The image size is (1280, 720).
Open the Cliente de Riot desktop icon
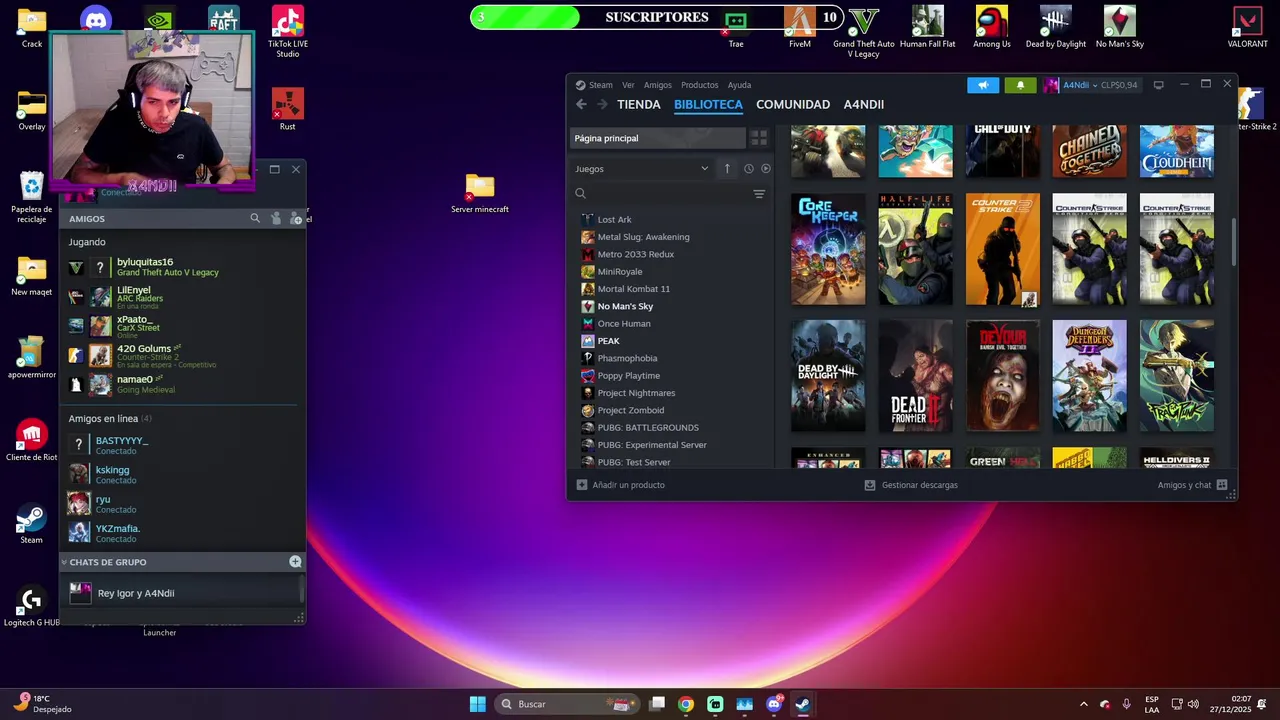tap(32, 440)
